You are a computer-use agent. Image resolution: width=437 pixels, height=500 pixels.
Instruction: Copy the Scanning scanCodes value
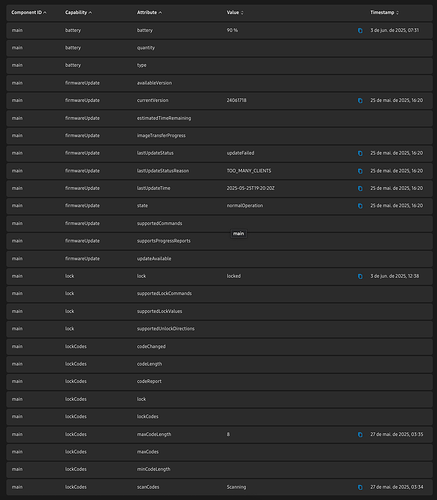click(x=360, y=487)
